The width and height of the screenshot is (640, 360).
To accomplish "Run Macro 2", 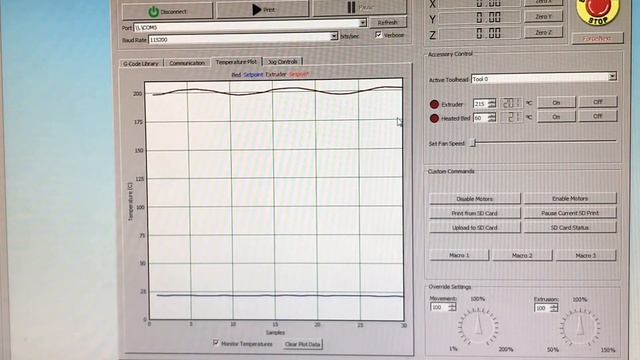I will 522,255.
